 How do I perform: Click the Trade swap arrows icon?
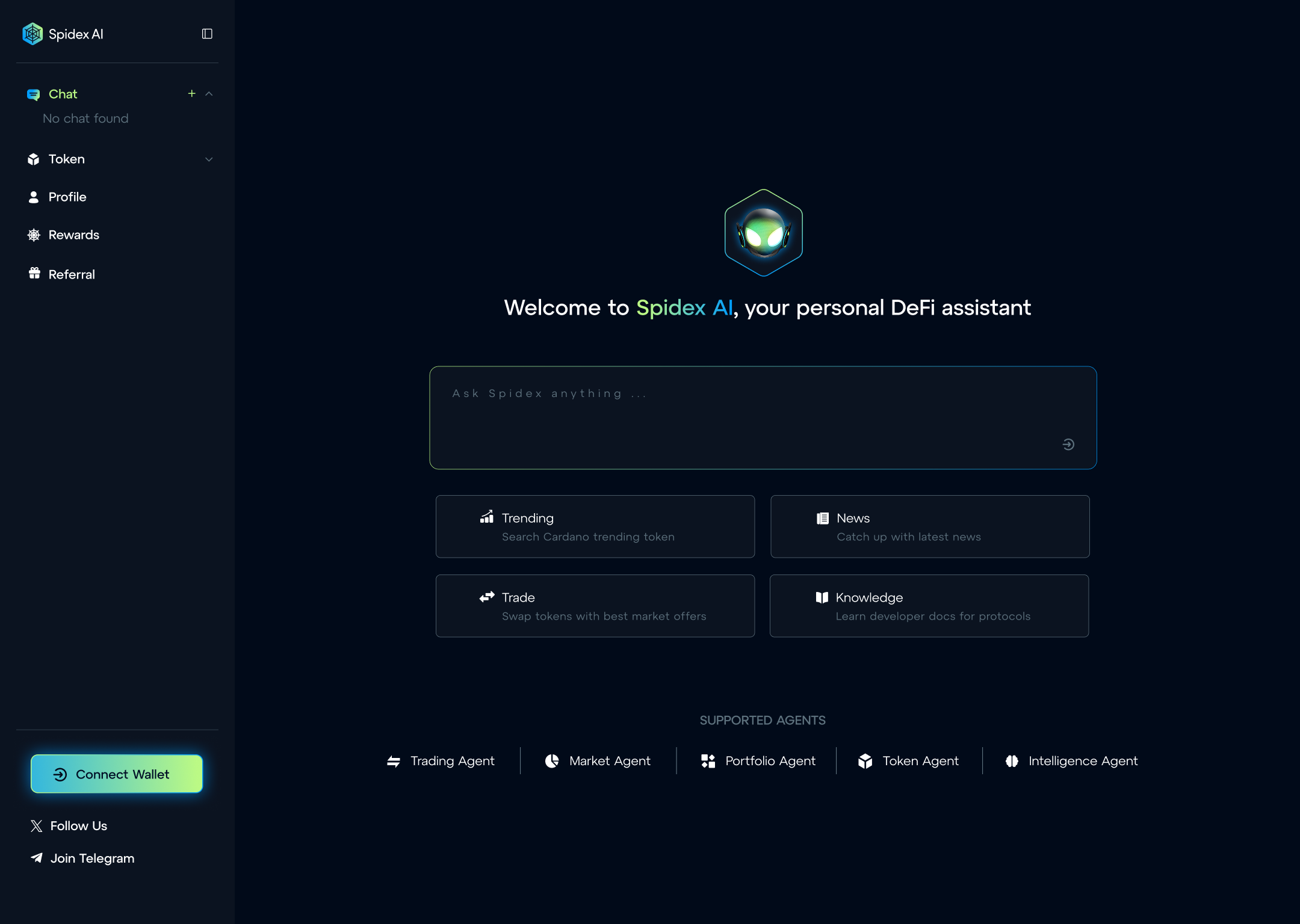(x=487, y=597)
